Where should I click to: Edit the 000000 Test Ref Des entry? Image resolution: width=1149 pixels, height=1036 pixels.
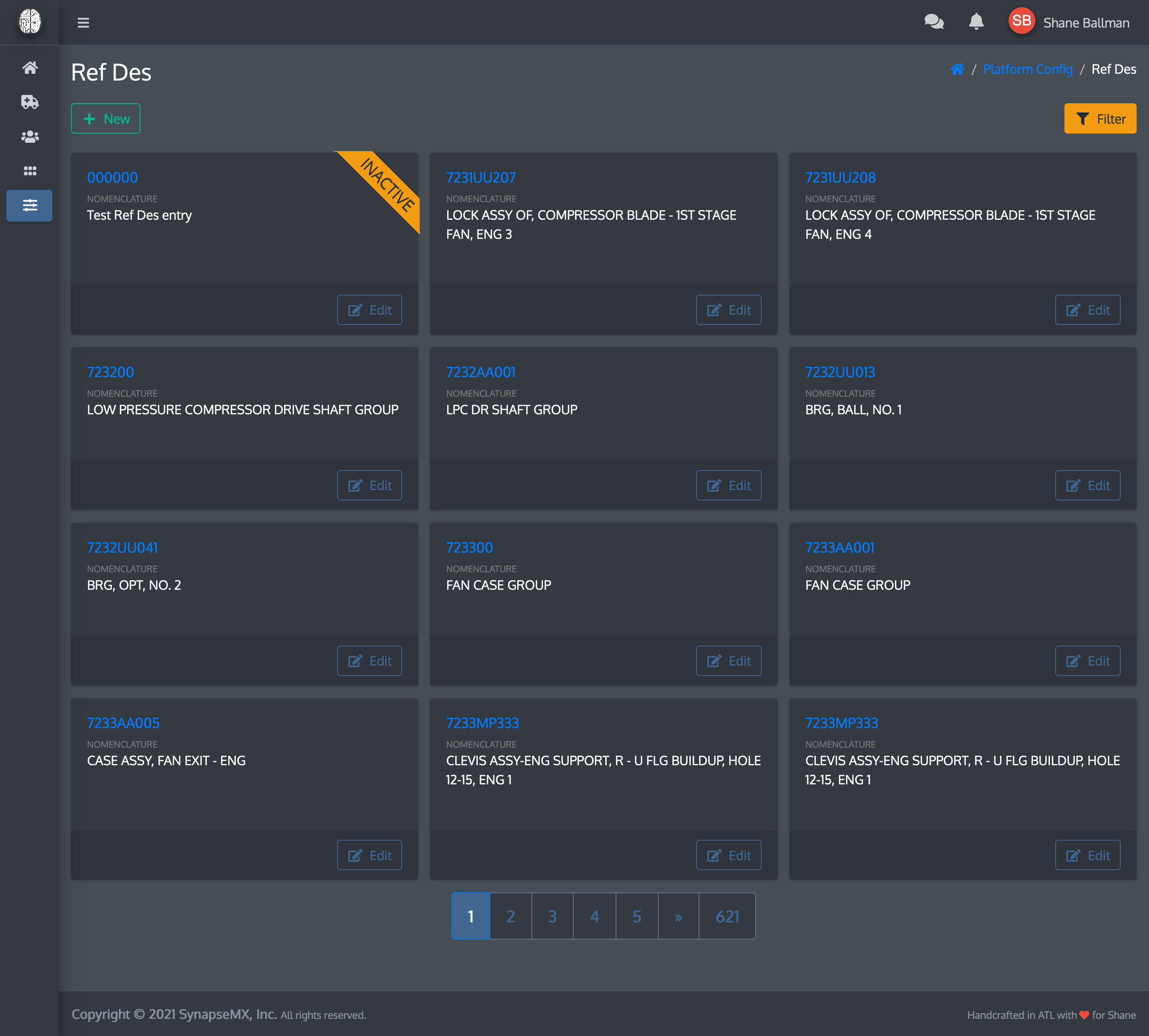pyautogui.click(x=369, y=310)
